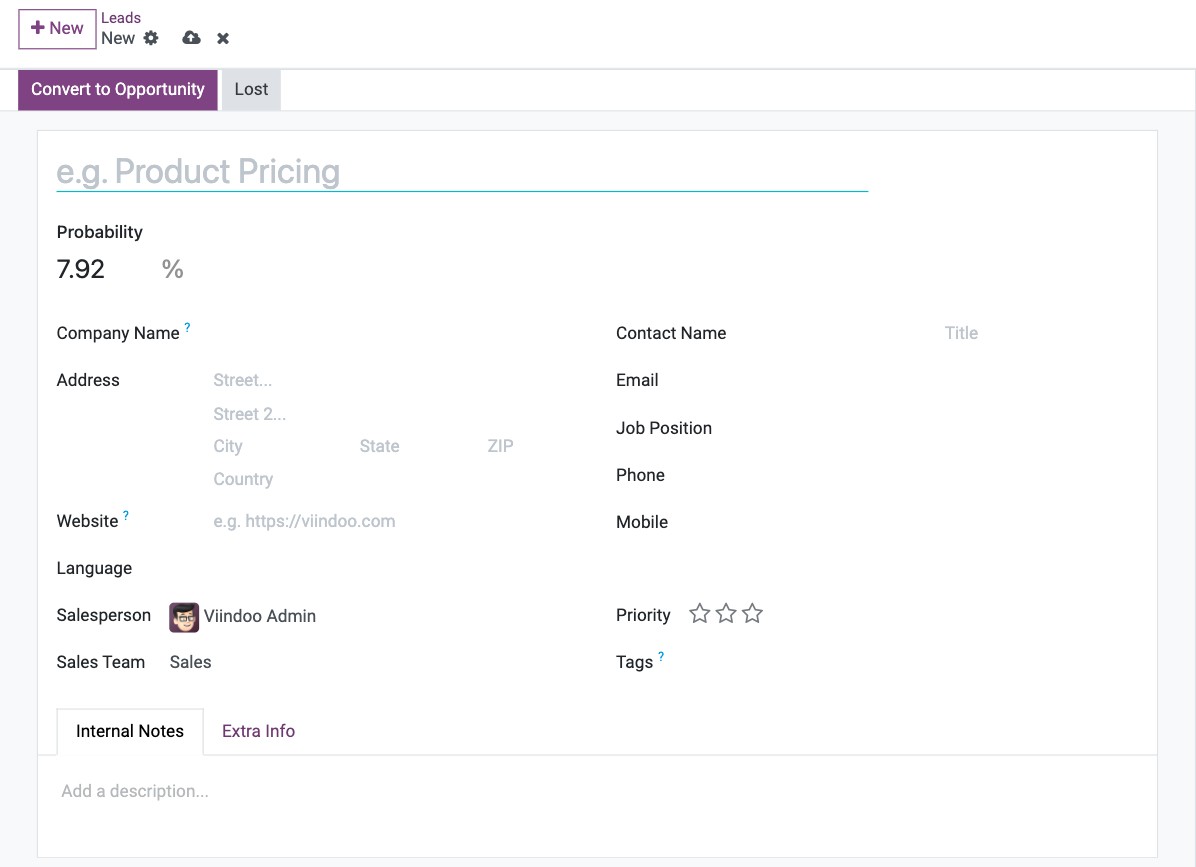Click help question mark beside Website

tap(126, 515)
